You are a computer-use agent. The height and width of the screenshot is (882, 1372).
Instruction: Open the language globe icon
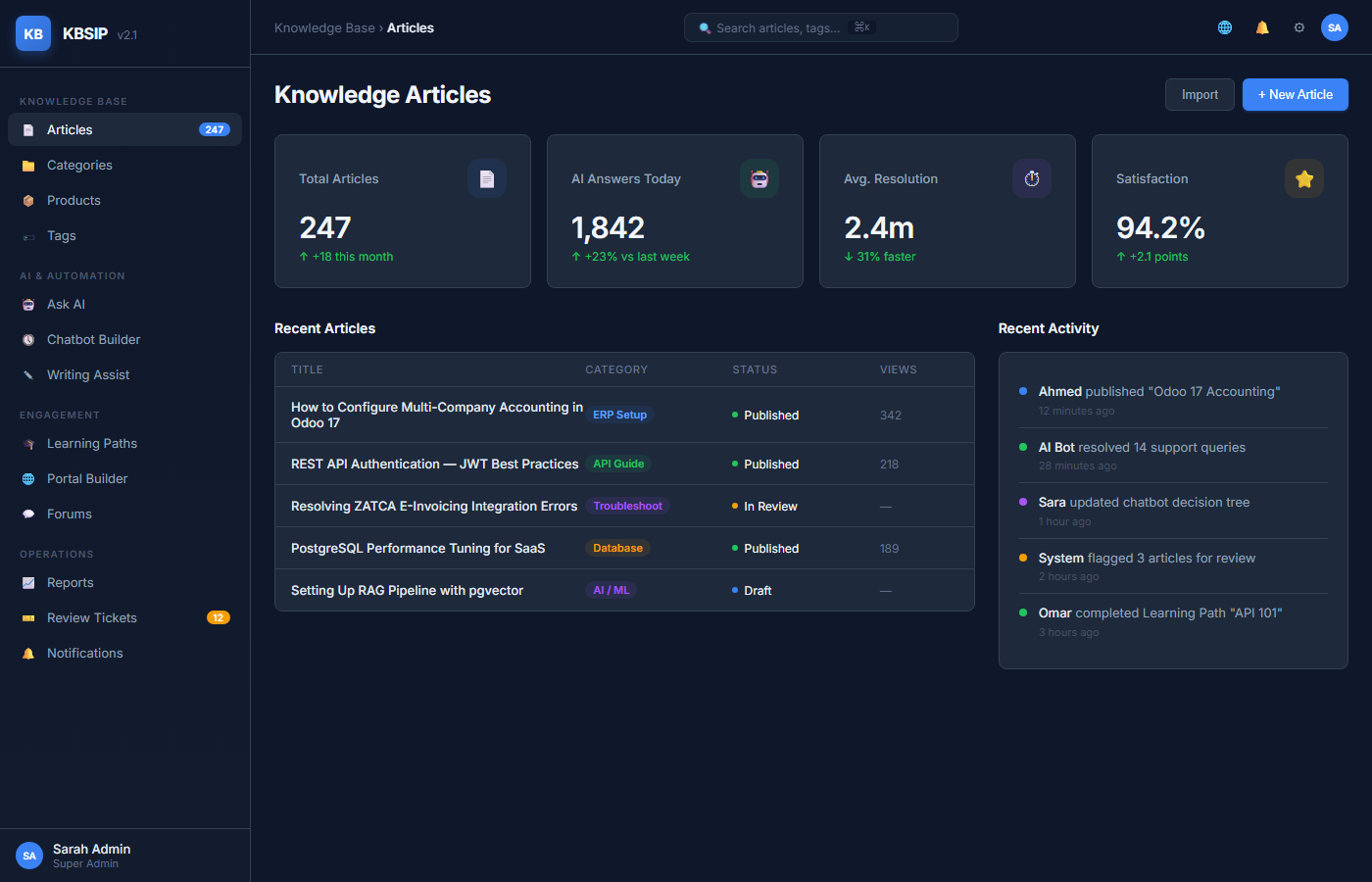pos(1225,27)
